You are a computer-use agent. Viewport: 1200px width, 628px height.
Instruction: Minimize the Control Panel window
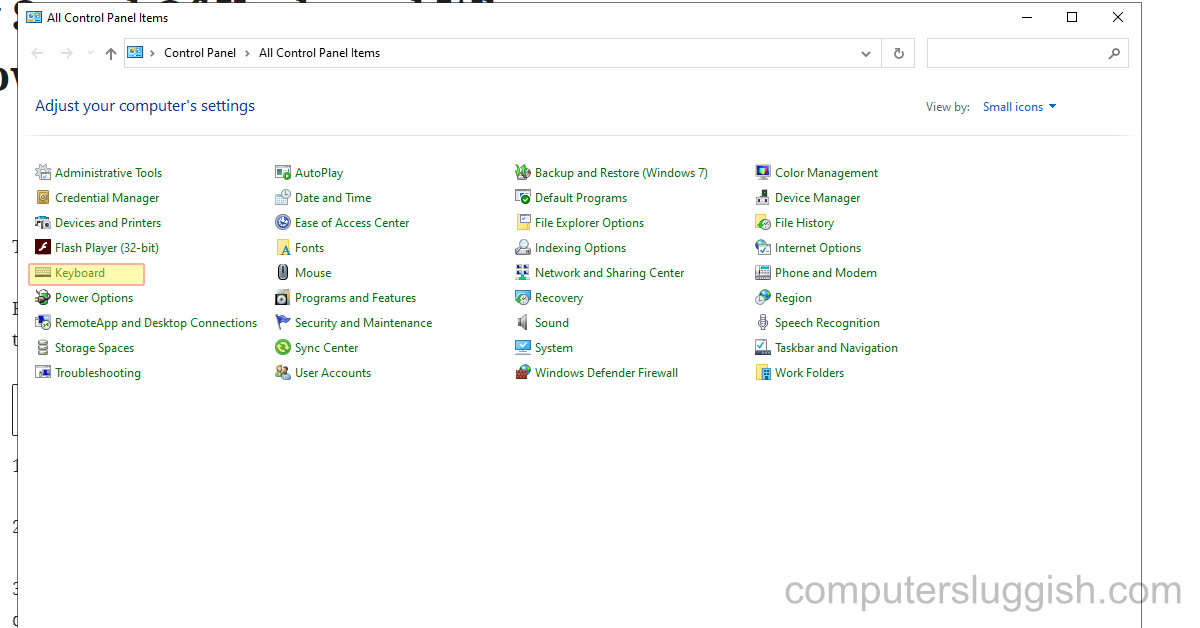[x=1027, y=17]
